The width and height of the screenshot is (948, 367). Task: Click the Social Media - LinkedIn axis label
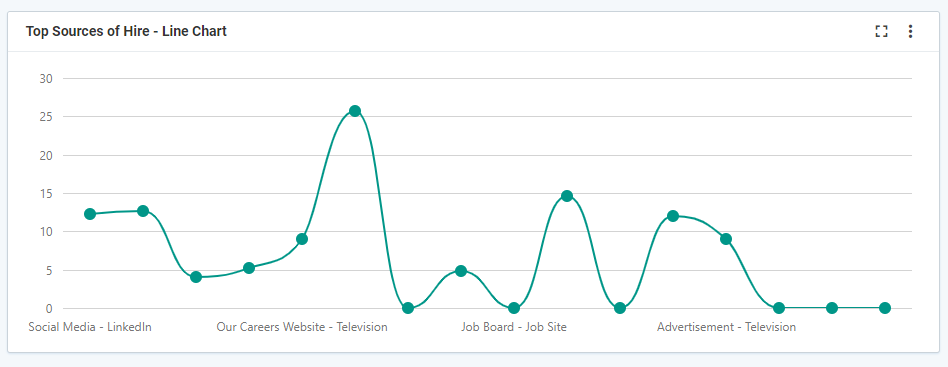coord(90,327)
